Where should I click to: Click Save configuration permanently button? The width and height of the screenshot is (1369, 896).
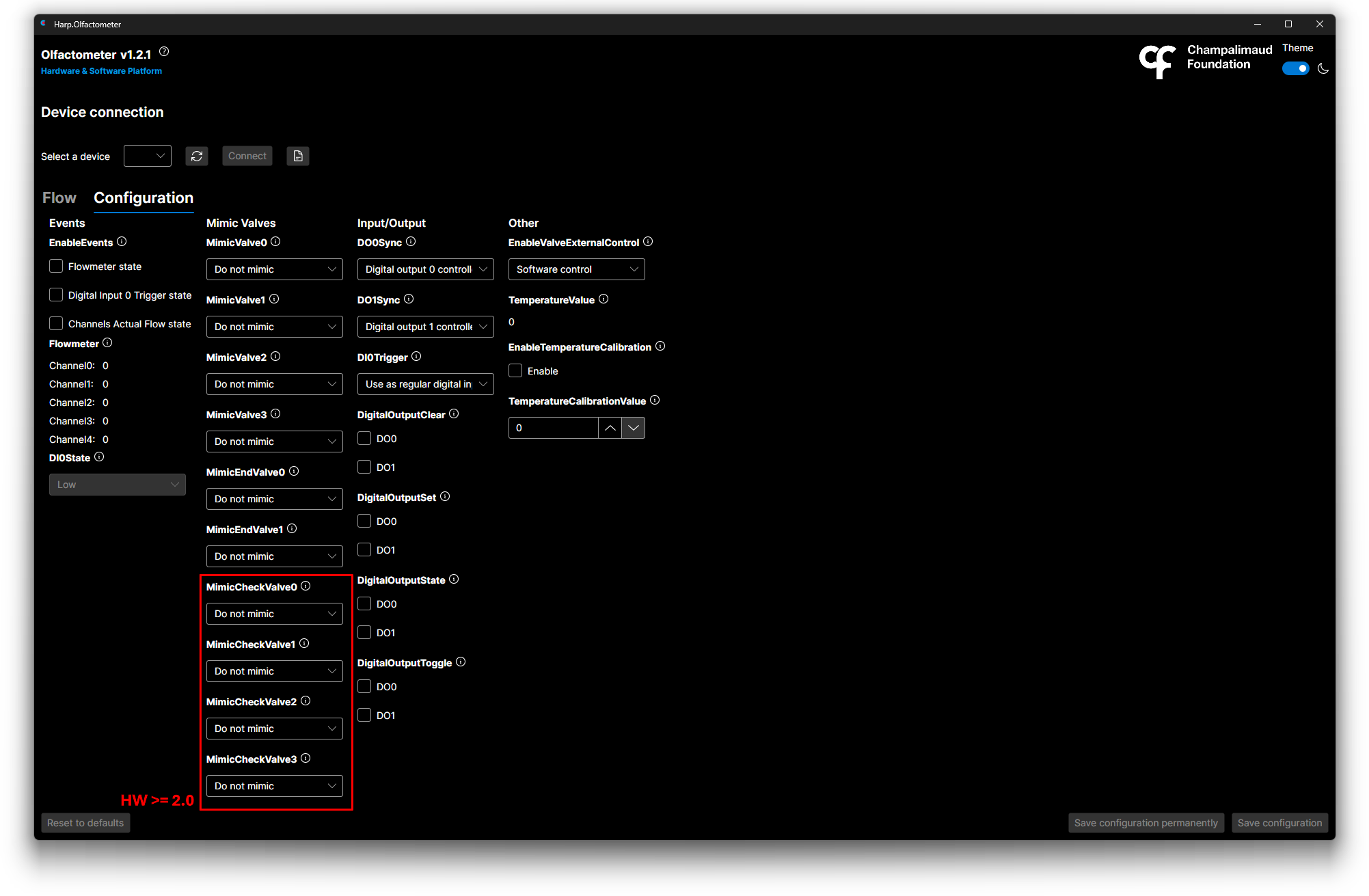coord(1146,823)
